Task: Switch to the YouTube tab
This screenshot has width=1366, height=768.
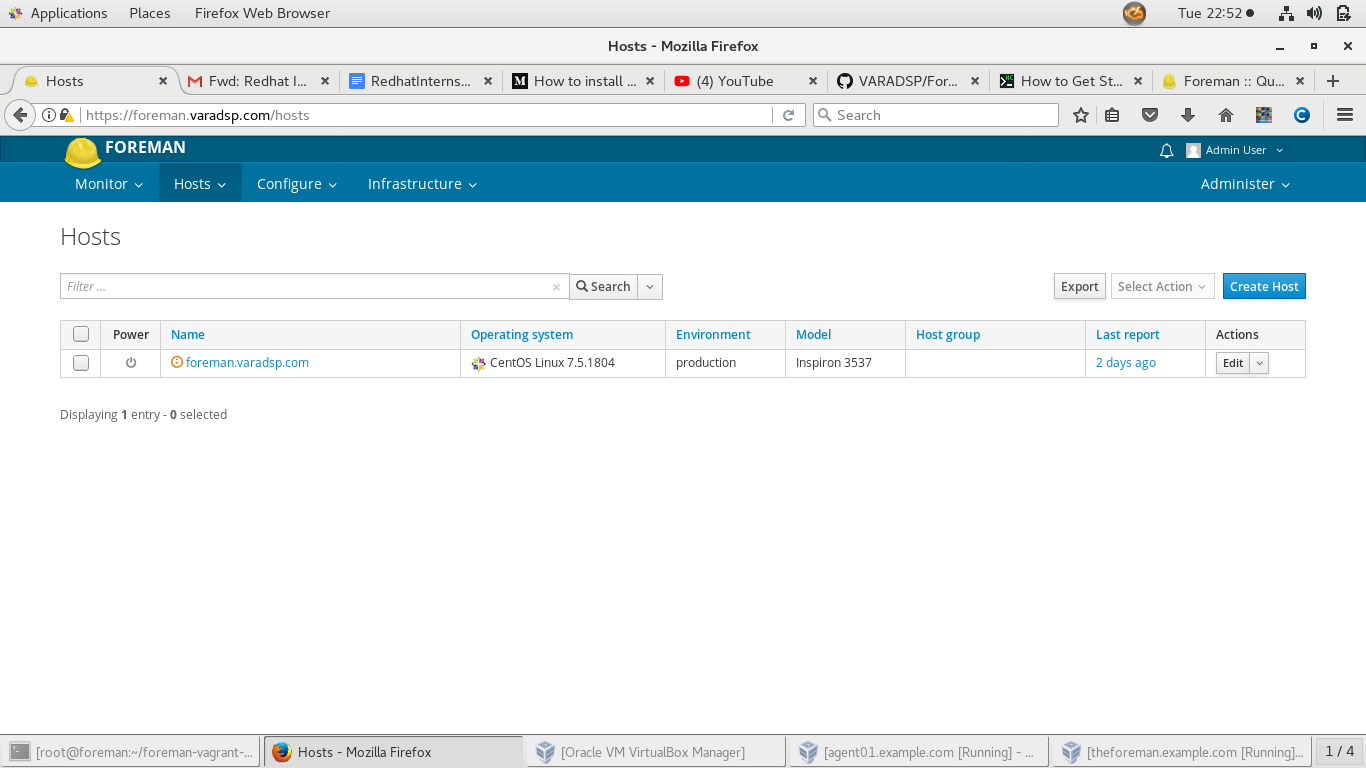Action: tap(745, 81)
